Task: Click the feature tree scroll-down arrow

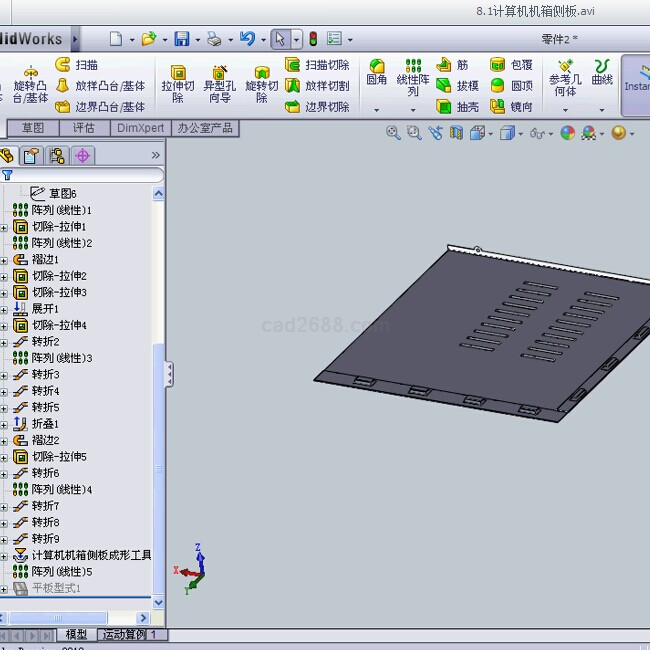Action: (x=157, y=602)
